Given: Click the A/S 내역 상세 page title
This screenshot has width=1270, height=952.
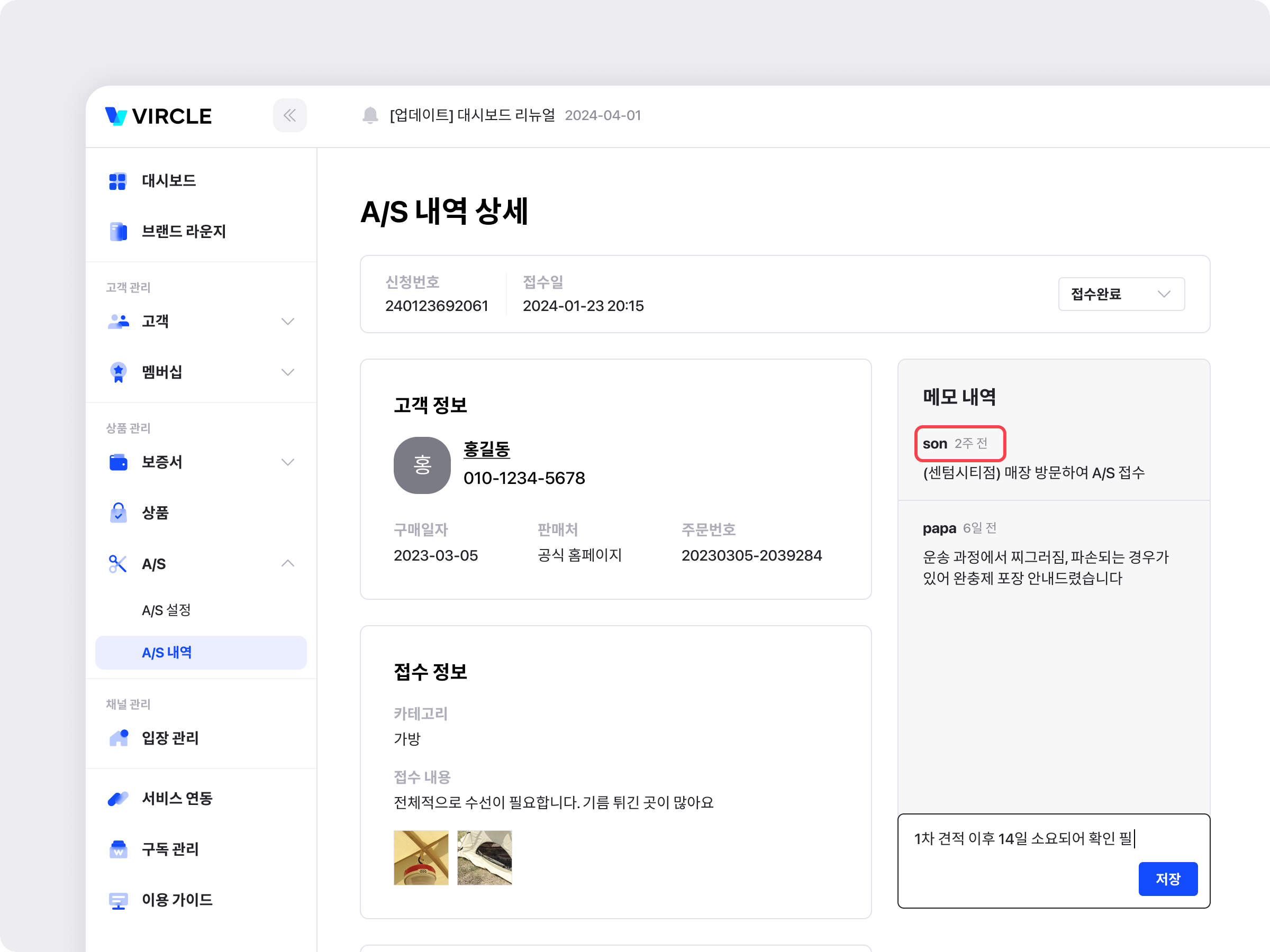Looking at the screenshot, I should [444, 212].
